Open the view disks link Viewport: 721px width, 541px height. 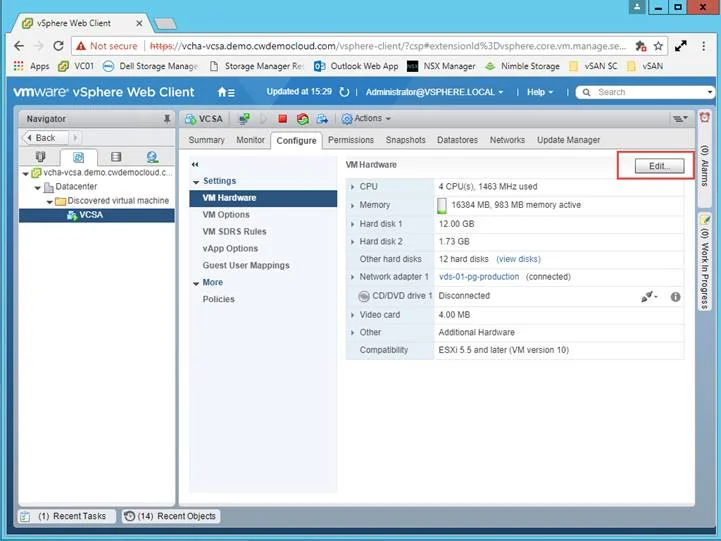[x=518, y=259]
